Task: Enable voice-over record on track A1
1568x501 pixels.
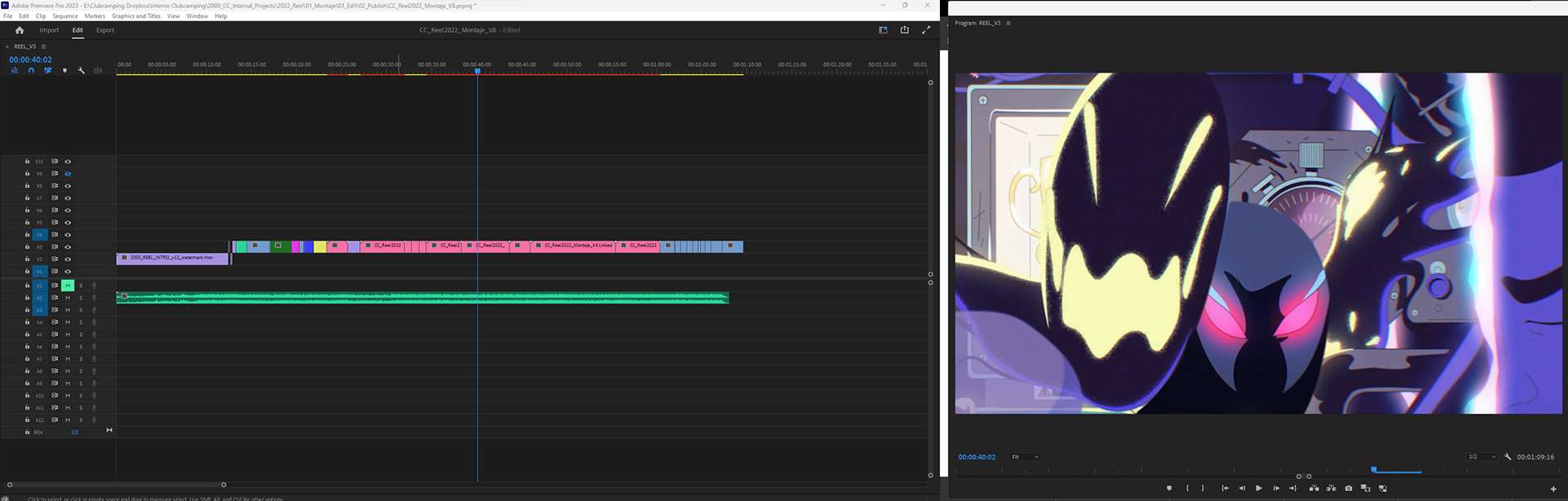Action: (94, 286)
